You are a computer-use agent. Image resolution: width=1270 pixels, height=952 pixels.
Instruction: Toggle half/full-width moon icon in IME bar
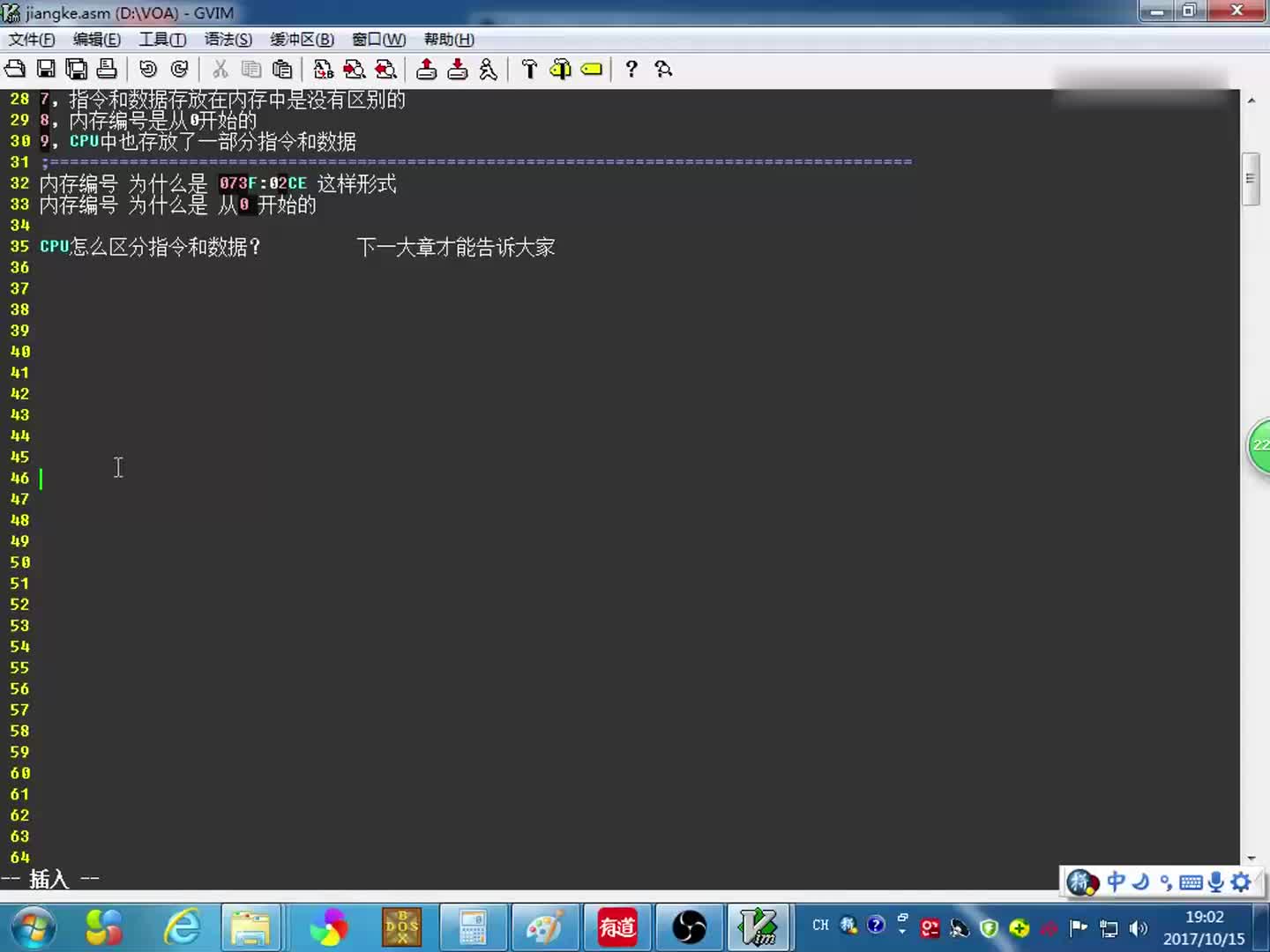tap(1140, 881)
